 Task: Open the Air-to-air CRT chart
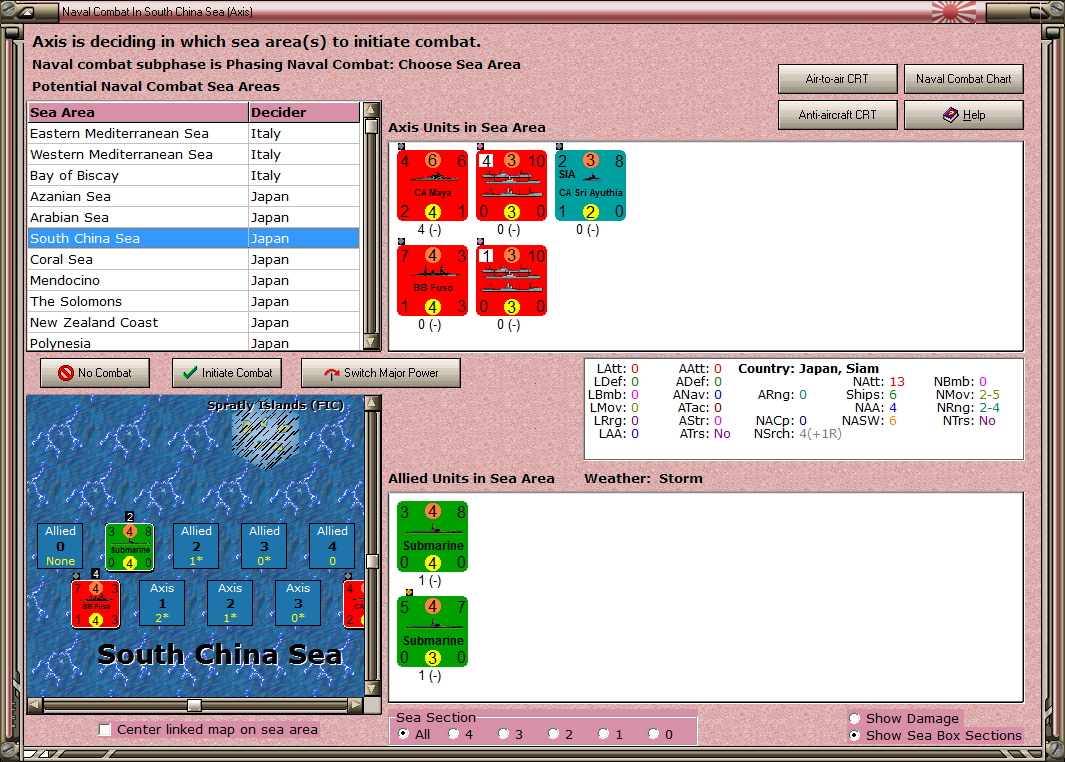click(837, 79)
